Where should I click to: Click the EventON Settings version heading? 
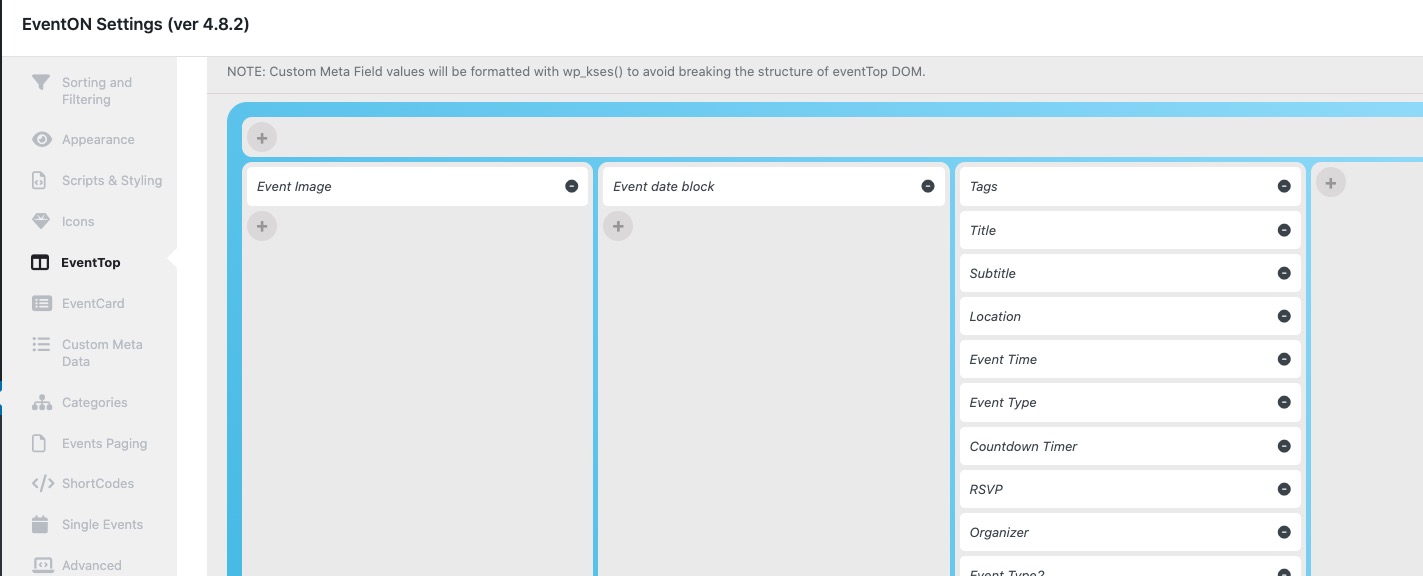point(135,24)
